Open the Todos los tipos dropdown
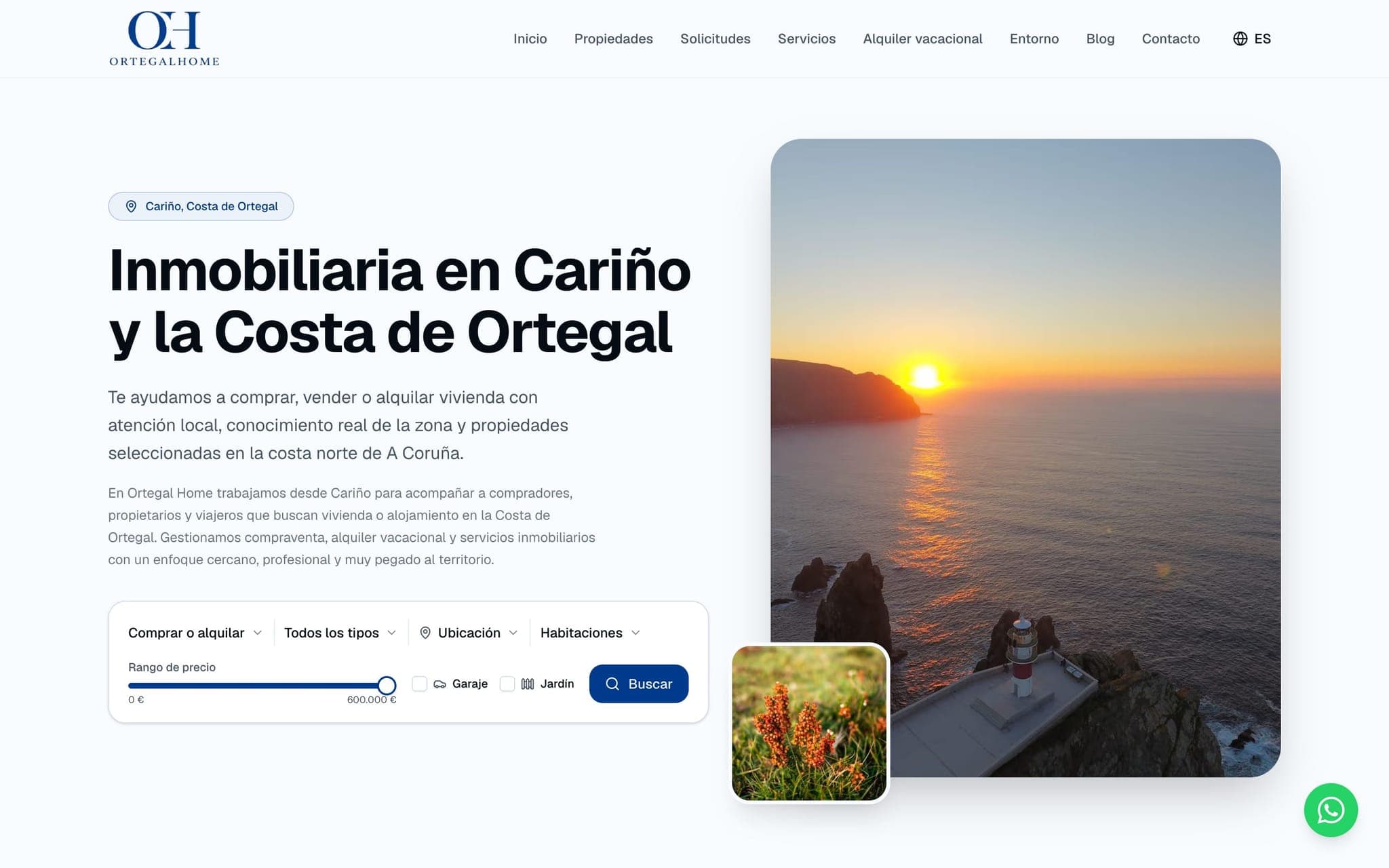Viewport: 1389px width, 868px height. (x=340, y=633)
